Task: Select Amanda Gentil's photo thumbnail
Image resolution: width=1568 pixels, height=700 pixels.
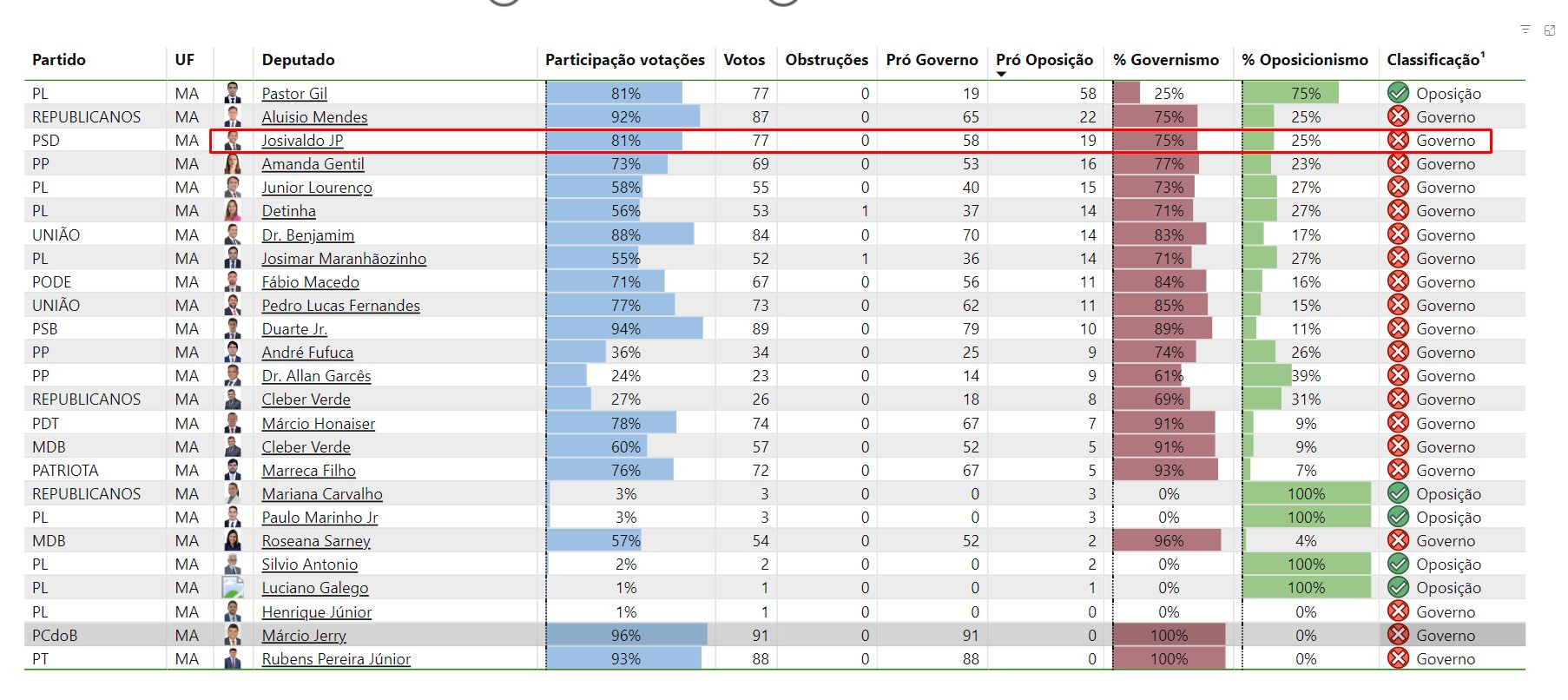Action: click(233, 163)
